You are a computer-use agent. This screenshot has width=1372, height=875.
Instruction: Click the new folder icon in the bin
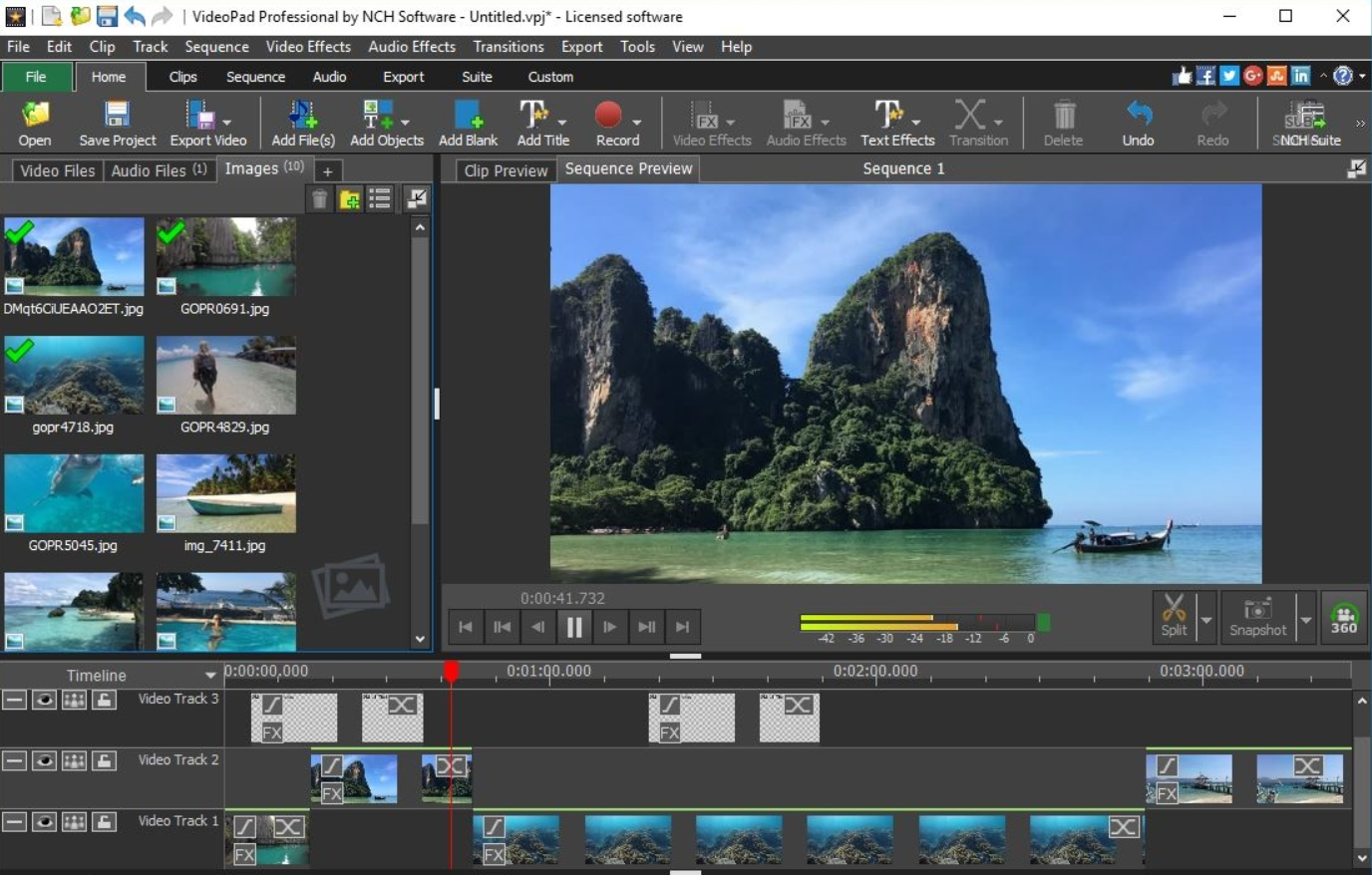pyautogui.click(x=350, y=199)
